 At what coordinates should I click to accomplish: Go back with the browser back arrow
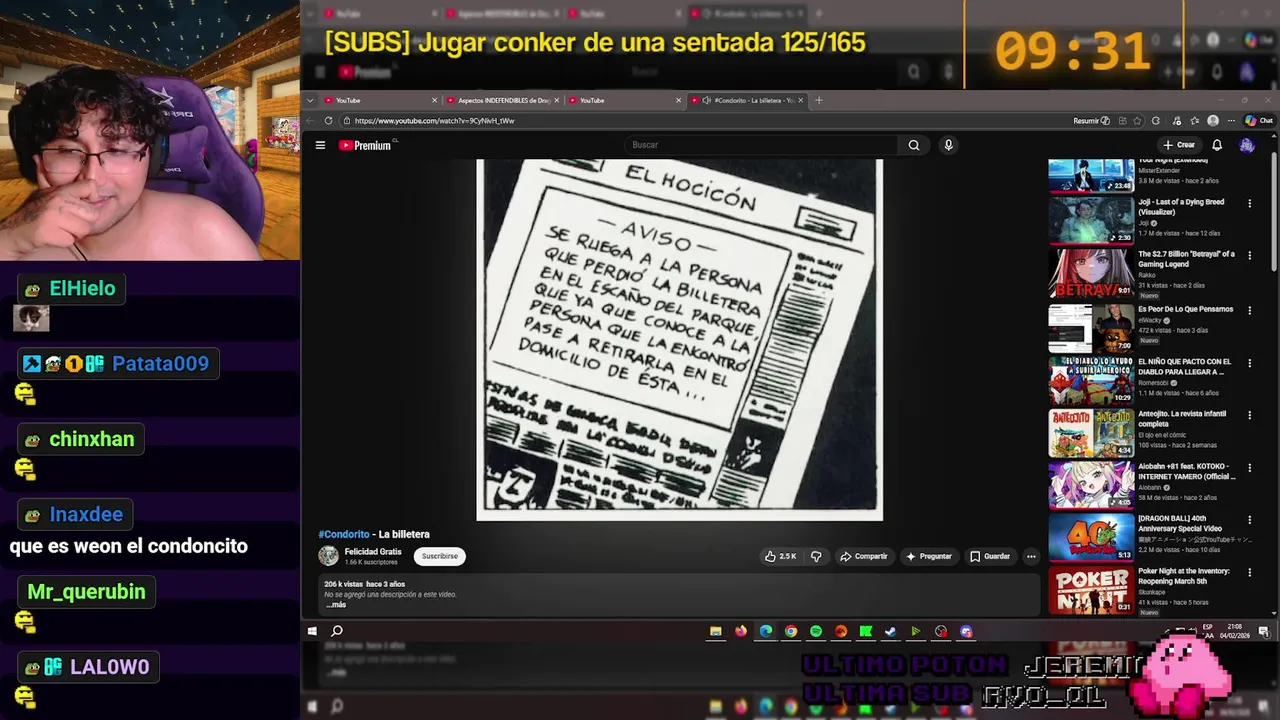click(x=310, y=120)
